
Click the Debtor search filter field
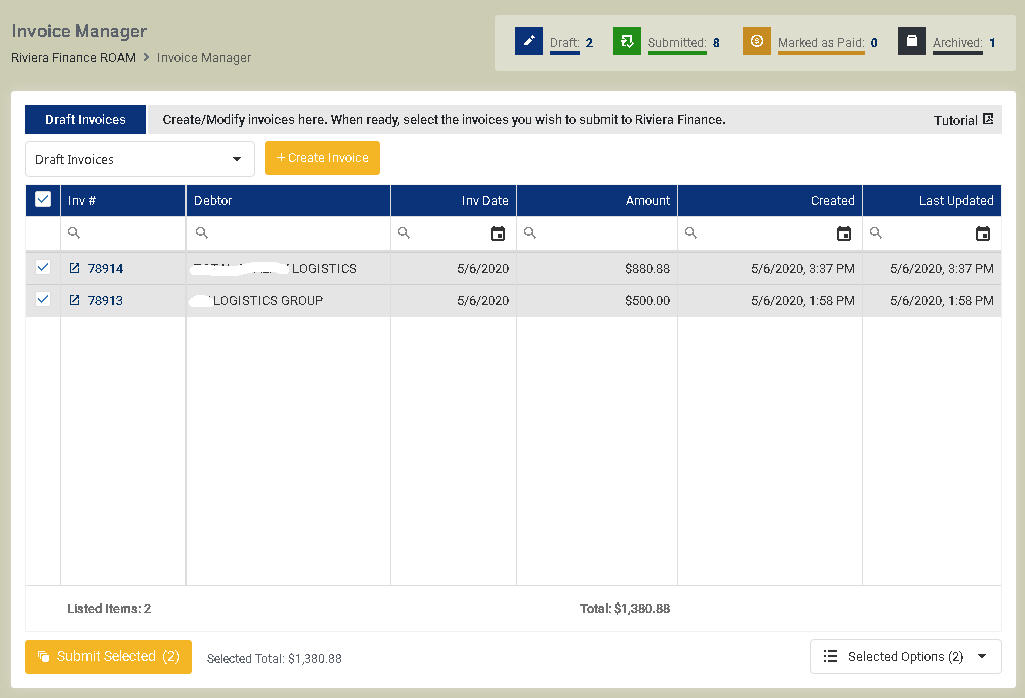[295, 233]
